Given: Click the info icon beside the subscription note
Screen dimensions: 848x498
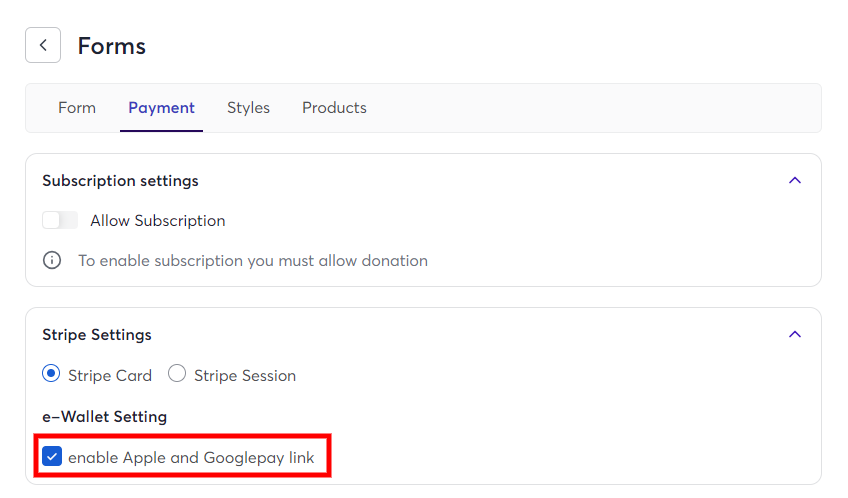Looking at the screenshot, I should [52, 260].
